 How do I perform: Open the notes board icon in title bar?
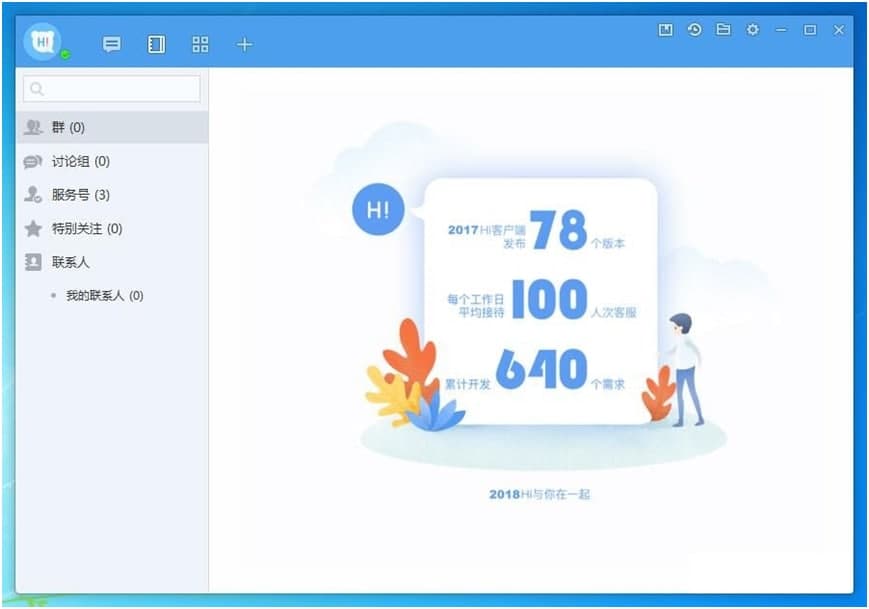pyautogui.click(x=665, y=29)
